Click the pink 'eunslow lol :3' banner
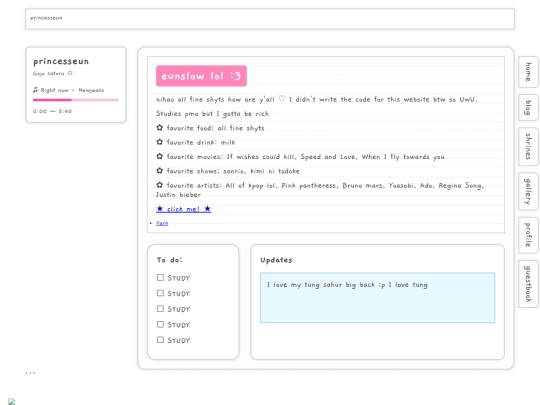Screen dimensions: 540x405 point(201,76)
